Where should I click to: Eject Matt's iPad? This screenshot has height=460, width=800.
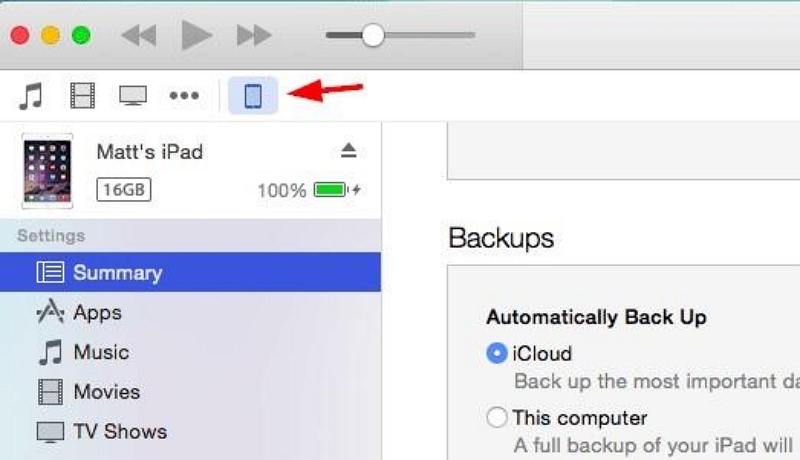[348, 151]
